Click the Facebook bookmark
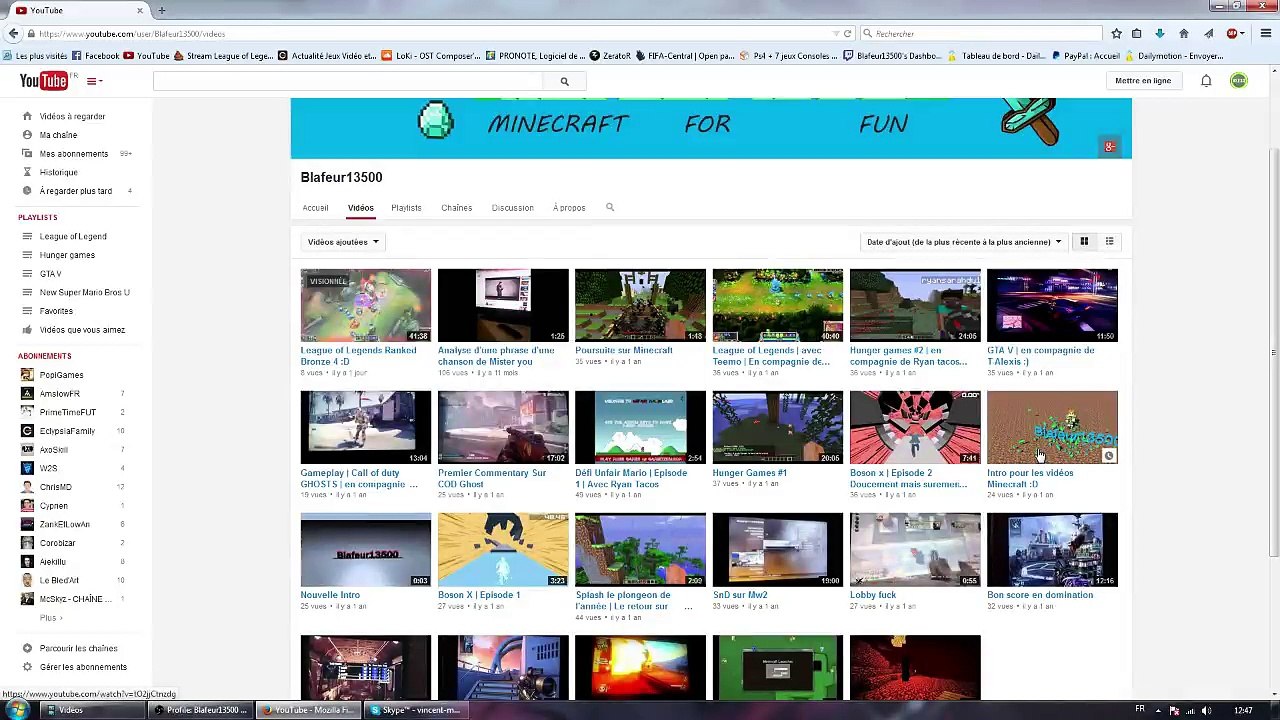1280x720 pixels. [95, 56]
